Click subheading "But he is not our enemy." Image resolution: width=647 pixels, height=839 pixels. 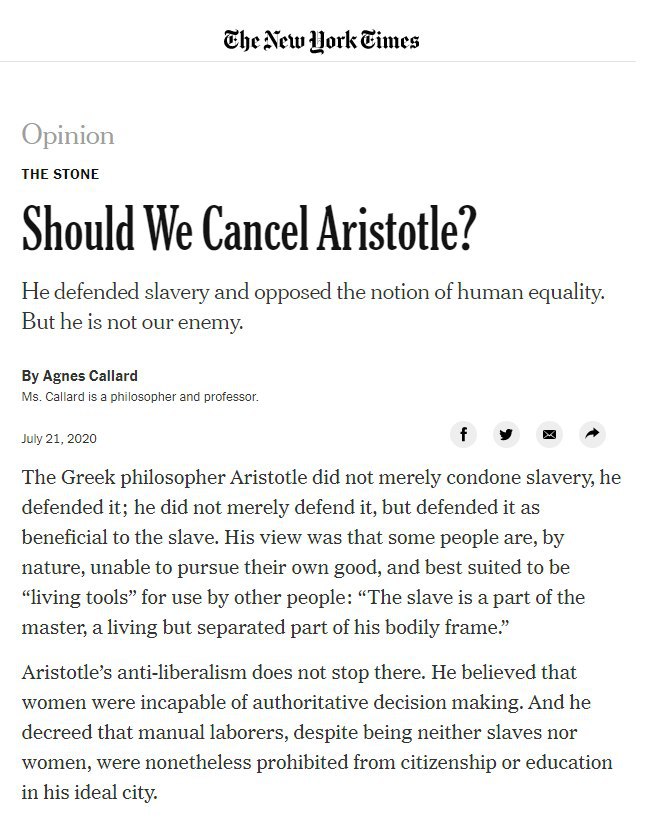click(x=131, y=324)
